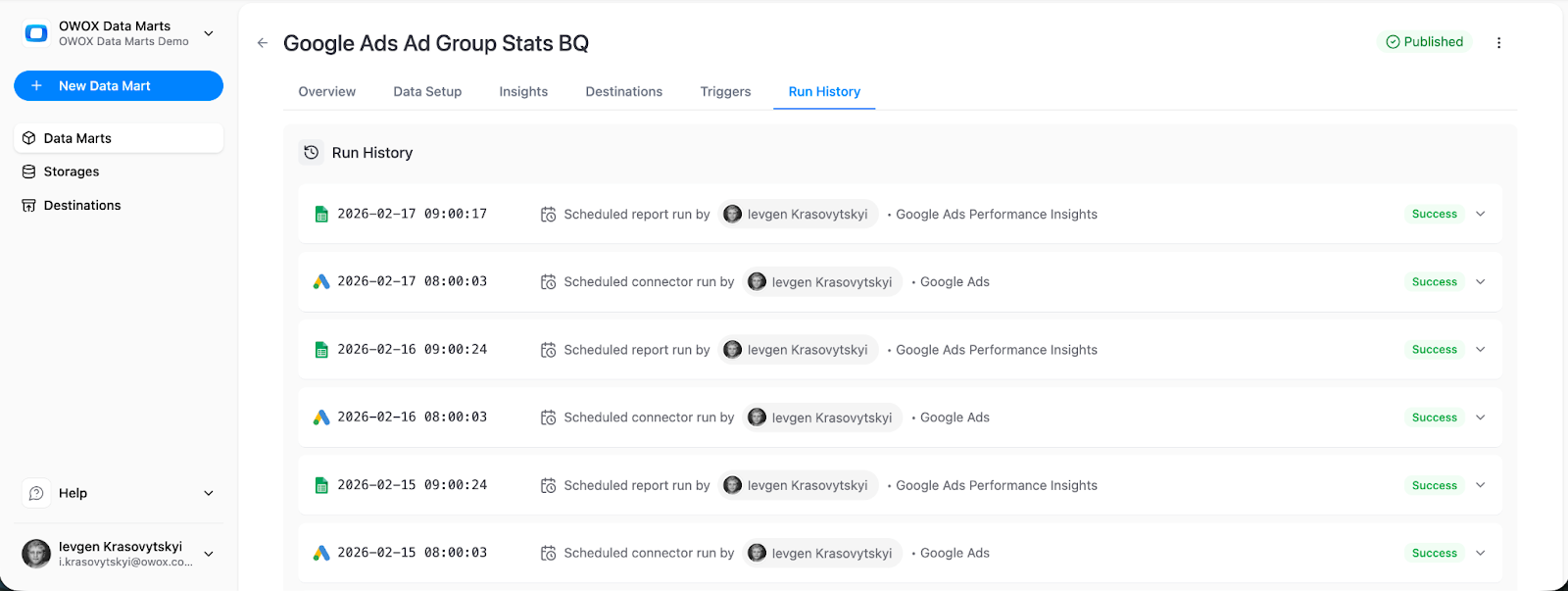Expand the 2026-02-17 08:00:03 run details
Viewport: 1568px width, 591px height.
pos(1481,281)
